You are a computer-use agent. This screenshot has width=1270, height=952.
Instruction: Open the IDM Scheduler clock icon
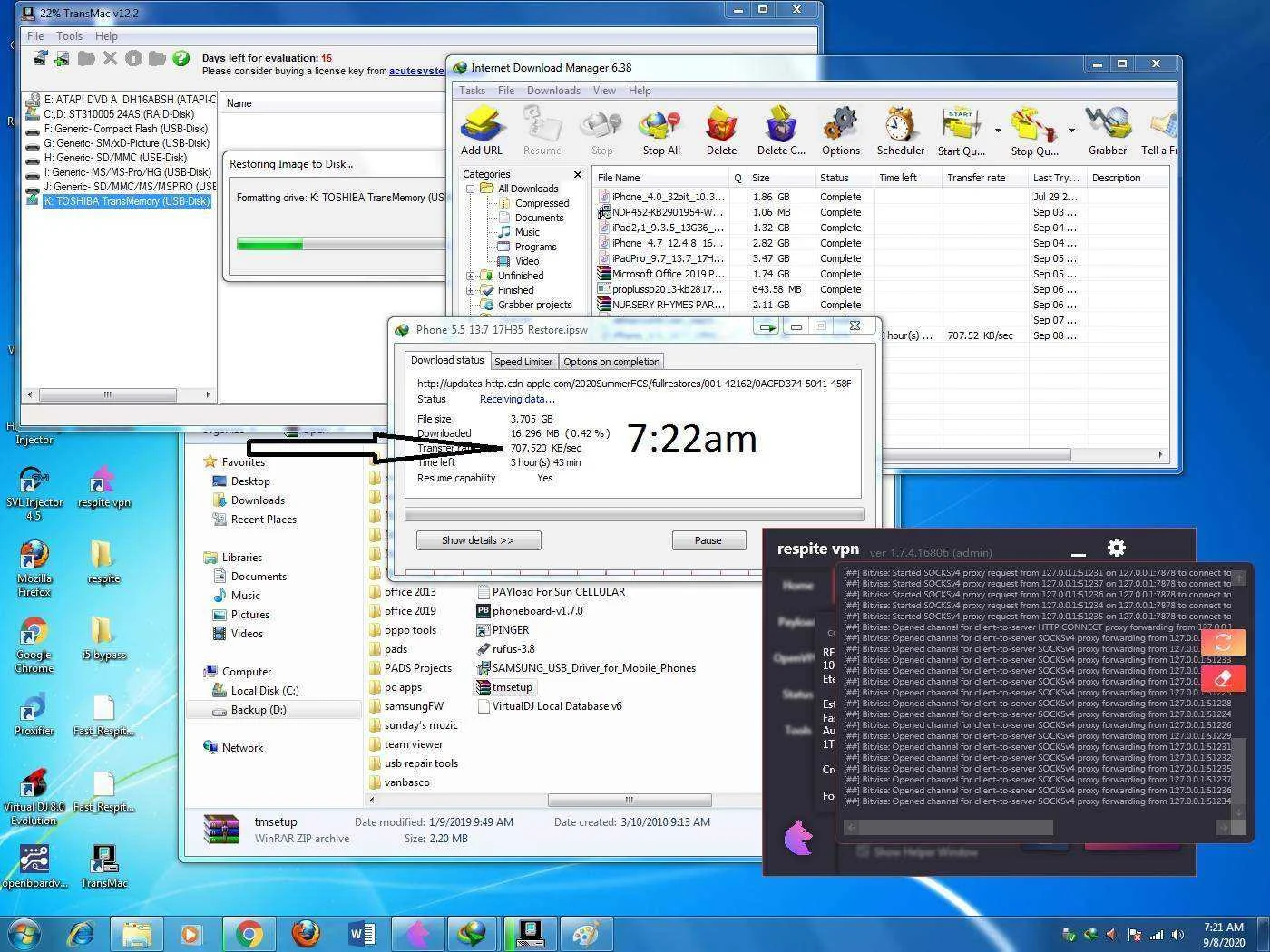click(901, 131)
